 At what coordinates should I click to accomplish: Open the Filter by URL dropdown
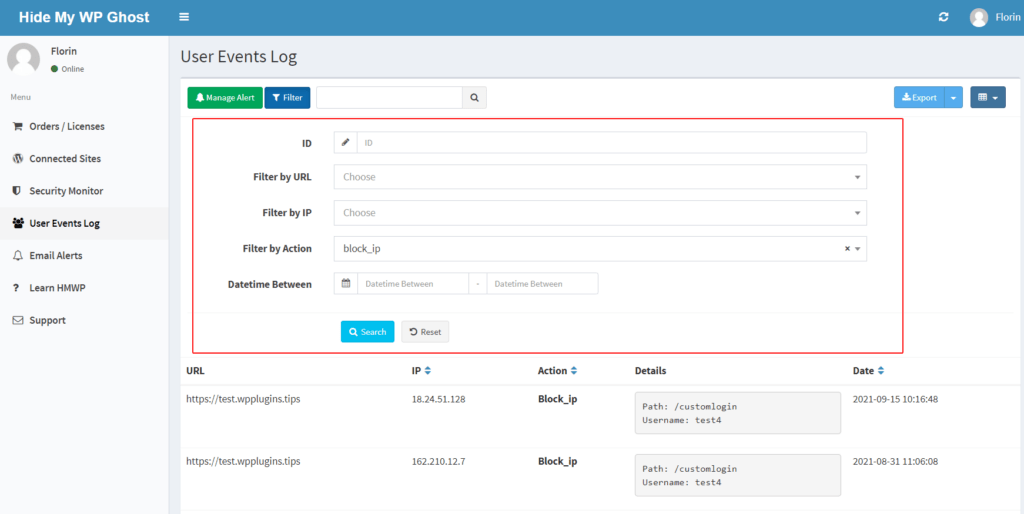coord(600,177)
